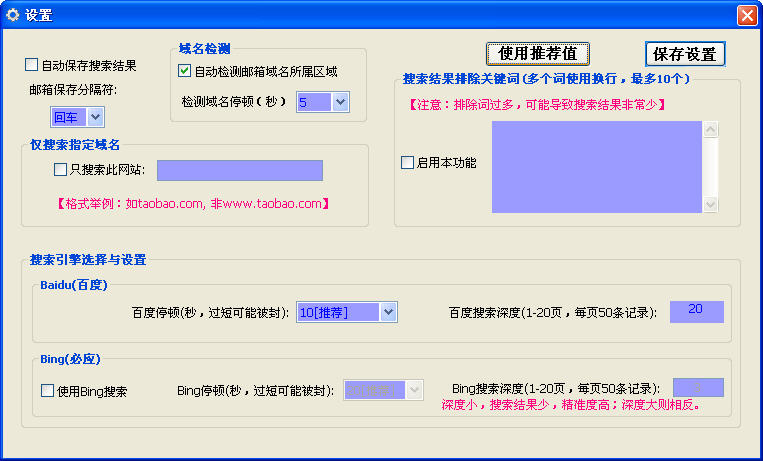Click the website domain input field

coord(239,170)
